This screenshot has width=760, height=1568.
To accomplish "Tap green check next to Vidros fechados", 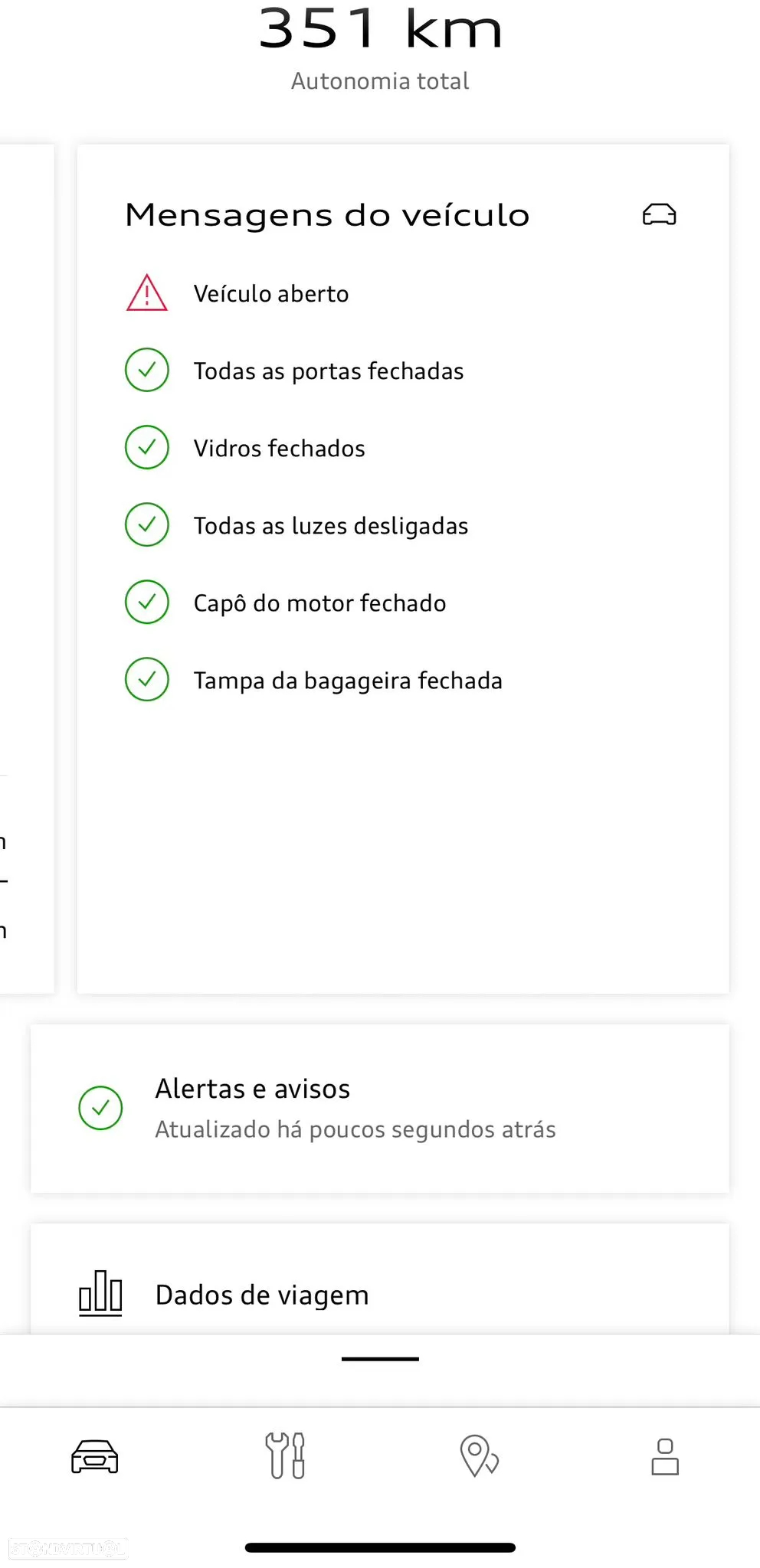I will (147, 447).
